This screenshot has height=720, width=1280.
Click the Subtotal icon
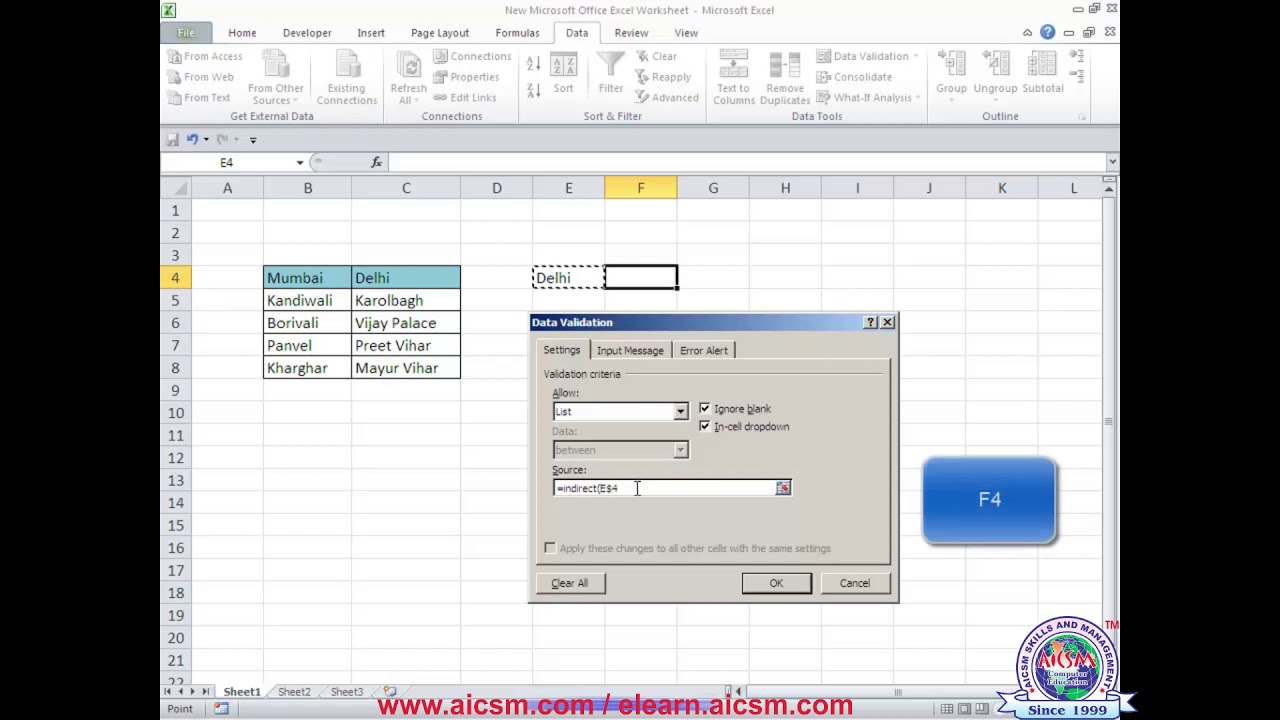pyautogui.click(x=1042, y=64)
